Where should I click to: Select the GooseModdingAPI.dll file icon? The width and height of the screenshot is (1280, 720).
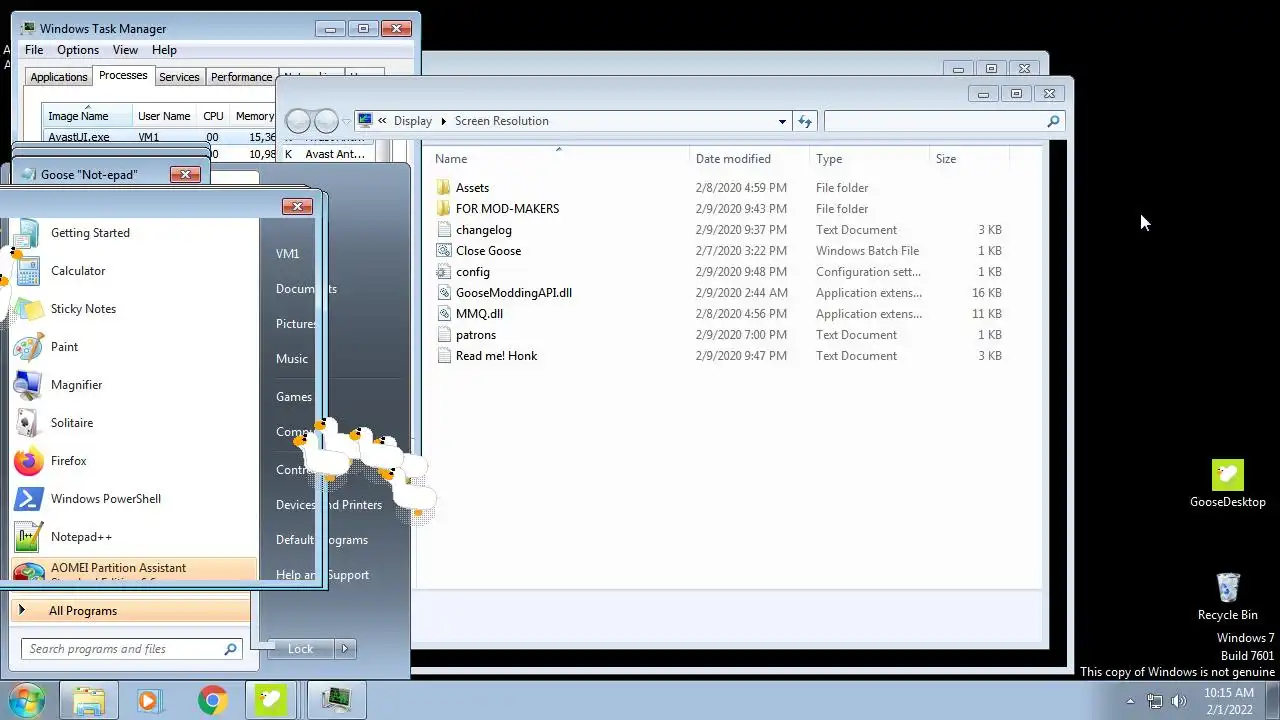click(x=444, y=293)
